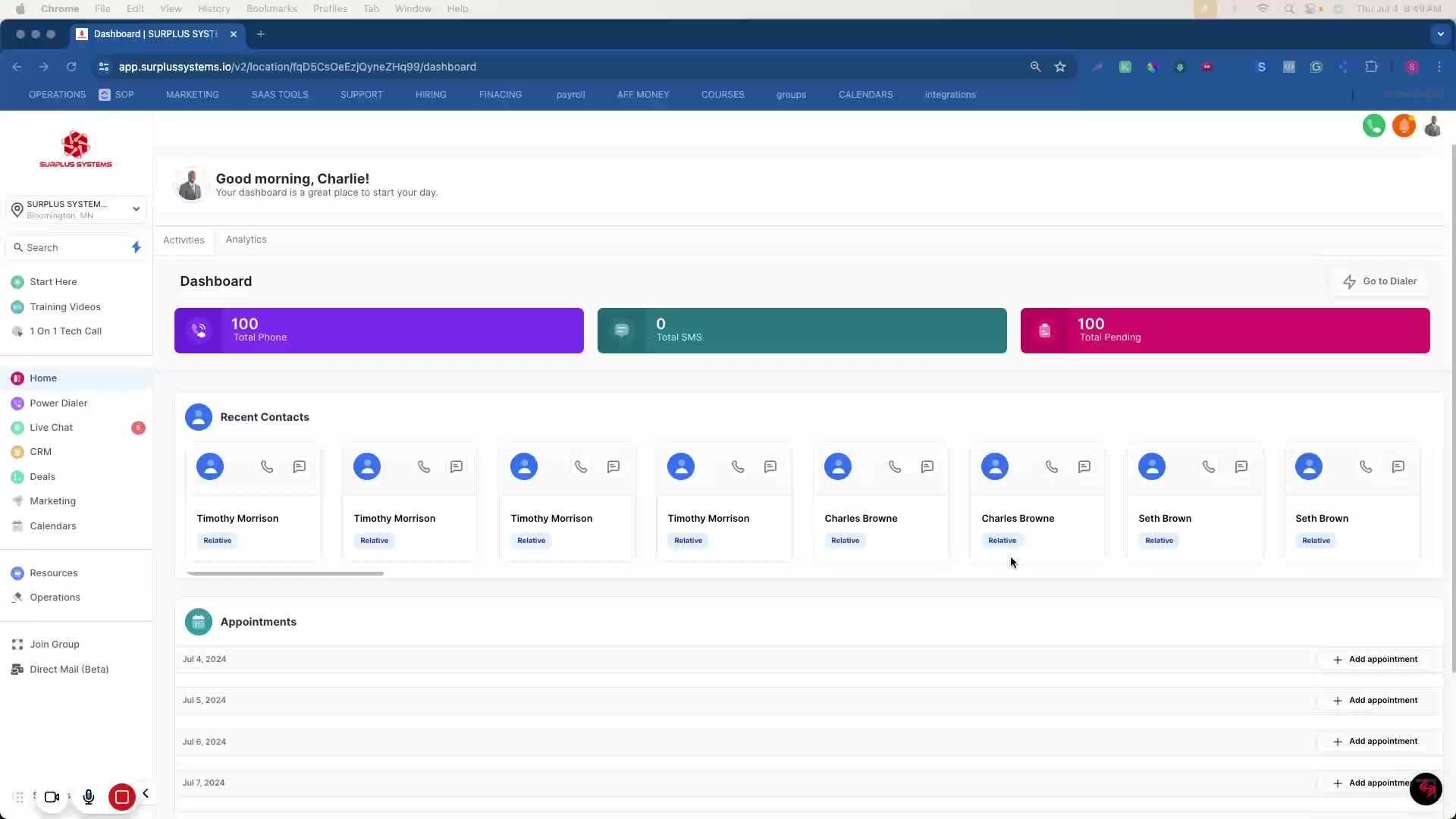Open Live Chat in sidebar
Screen dimensions: 1456x819
[x=51, y=428]
